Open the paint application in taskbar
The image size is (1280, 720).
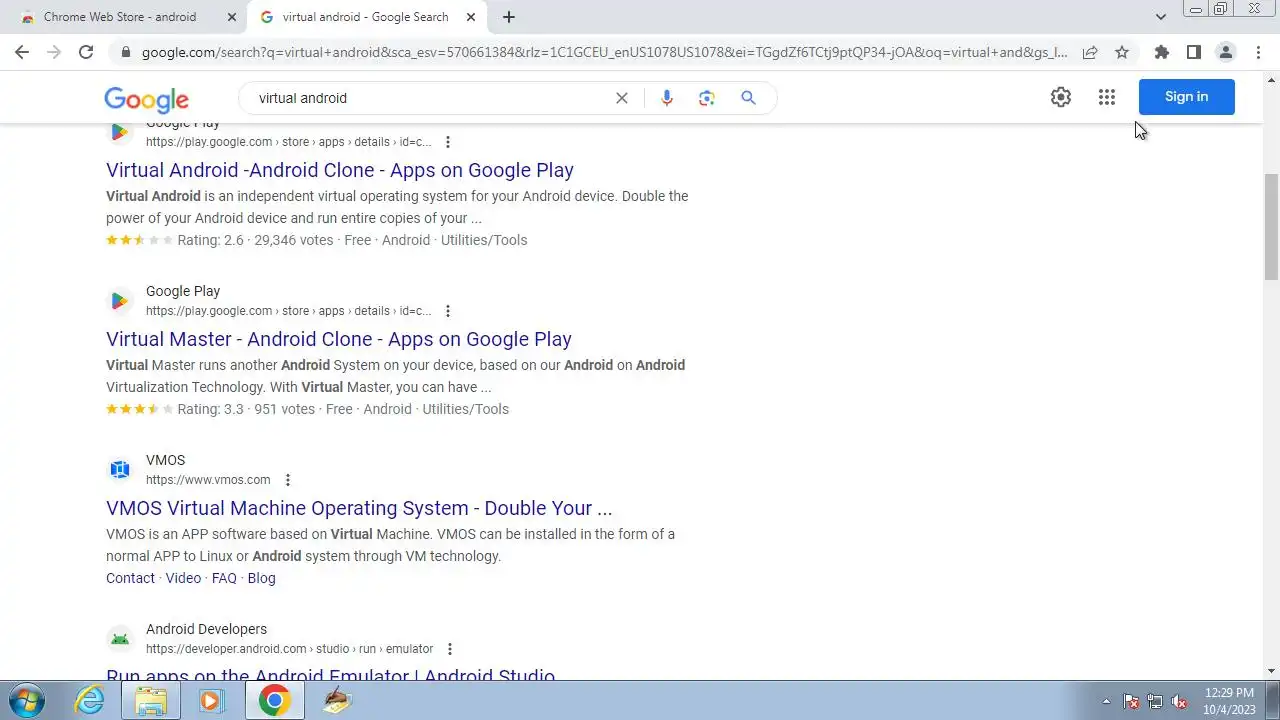click(x=337, y=700)
